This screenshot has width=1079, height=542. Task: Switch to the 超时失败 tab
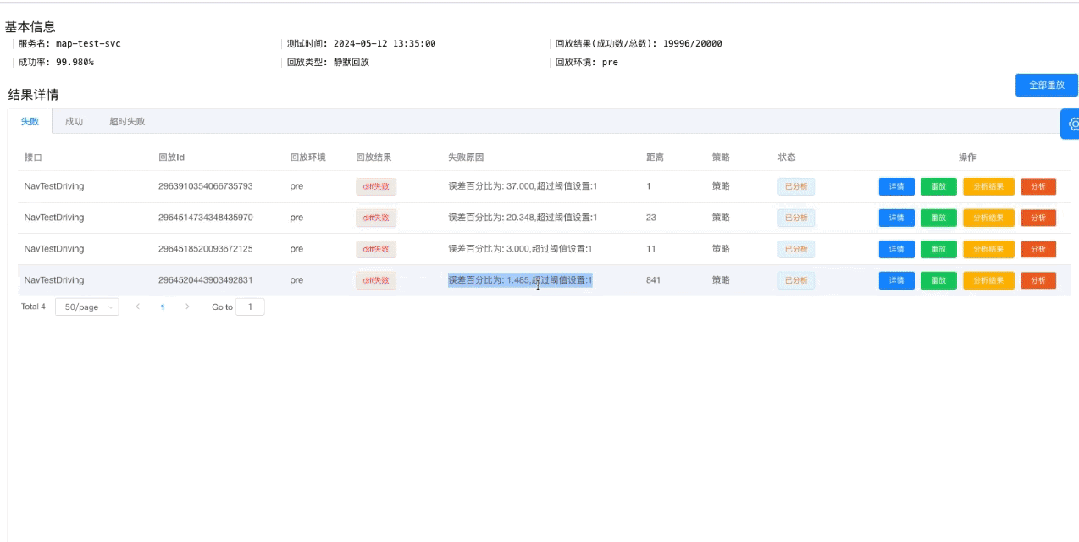(x=127, y=121)
